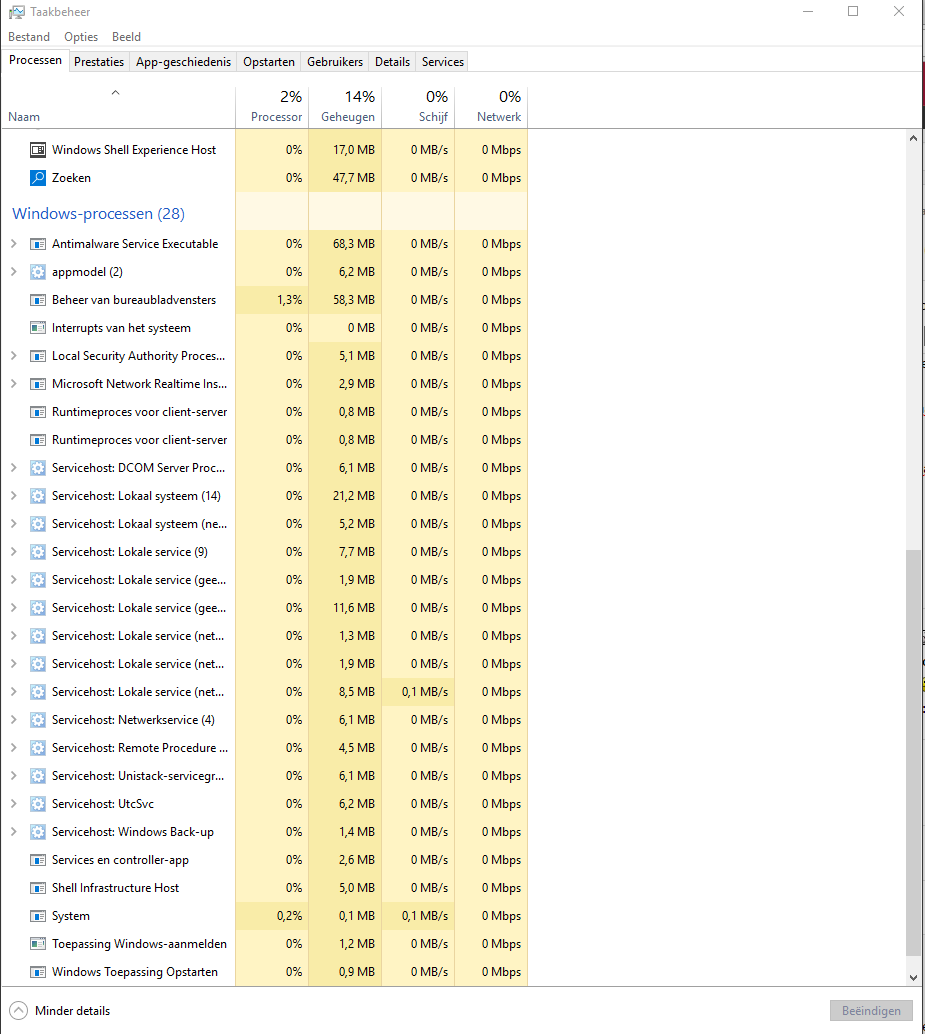
Task: Expand Local Security Authority Process row
Action: (x=14, y=356)
